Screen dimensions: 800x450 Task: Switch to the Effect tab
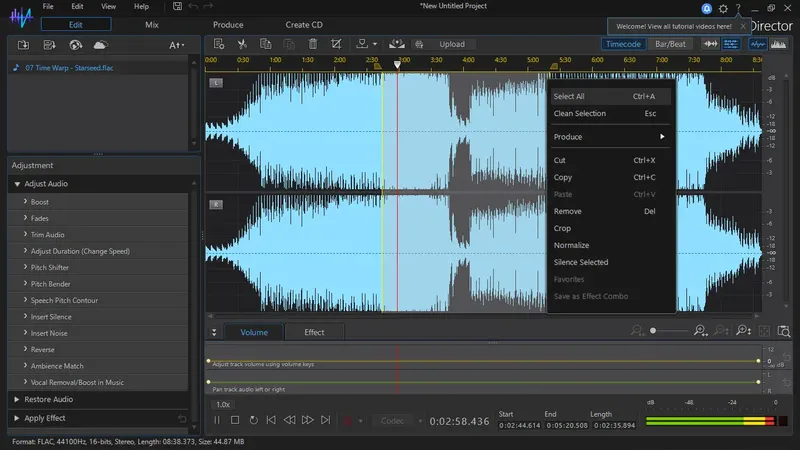coord(314,332)
